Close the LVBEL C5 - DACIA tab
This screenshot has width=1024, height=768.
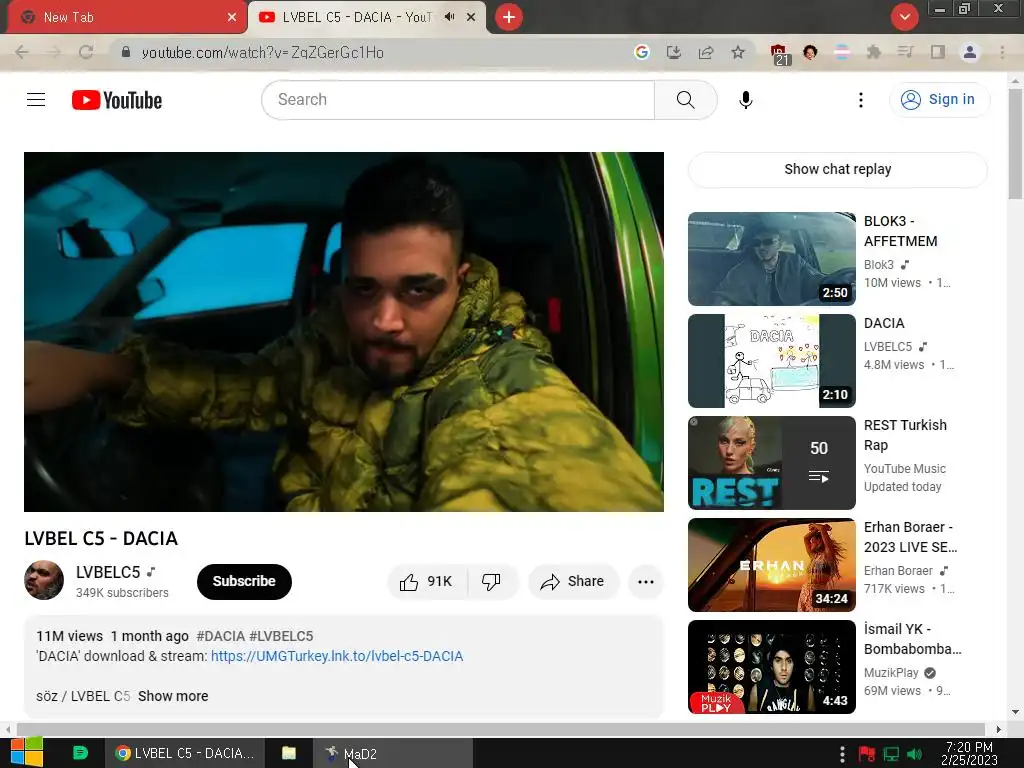pyautogui.click(x=471, y=17)
